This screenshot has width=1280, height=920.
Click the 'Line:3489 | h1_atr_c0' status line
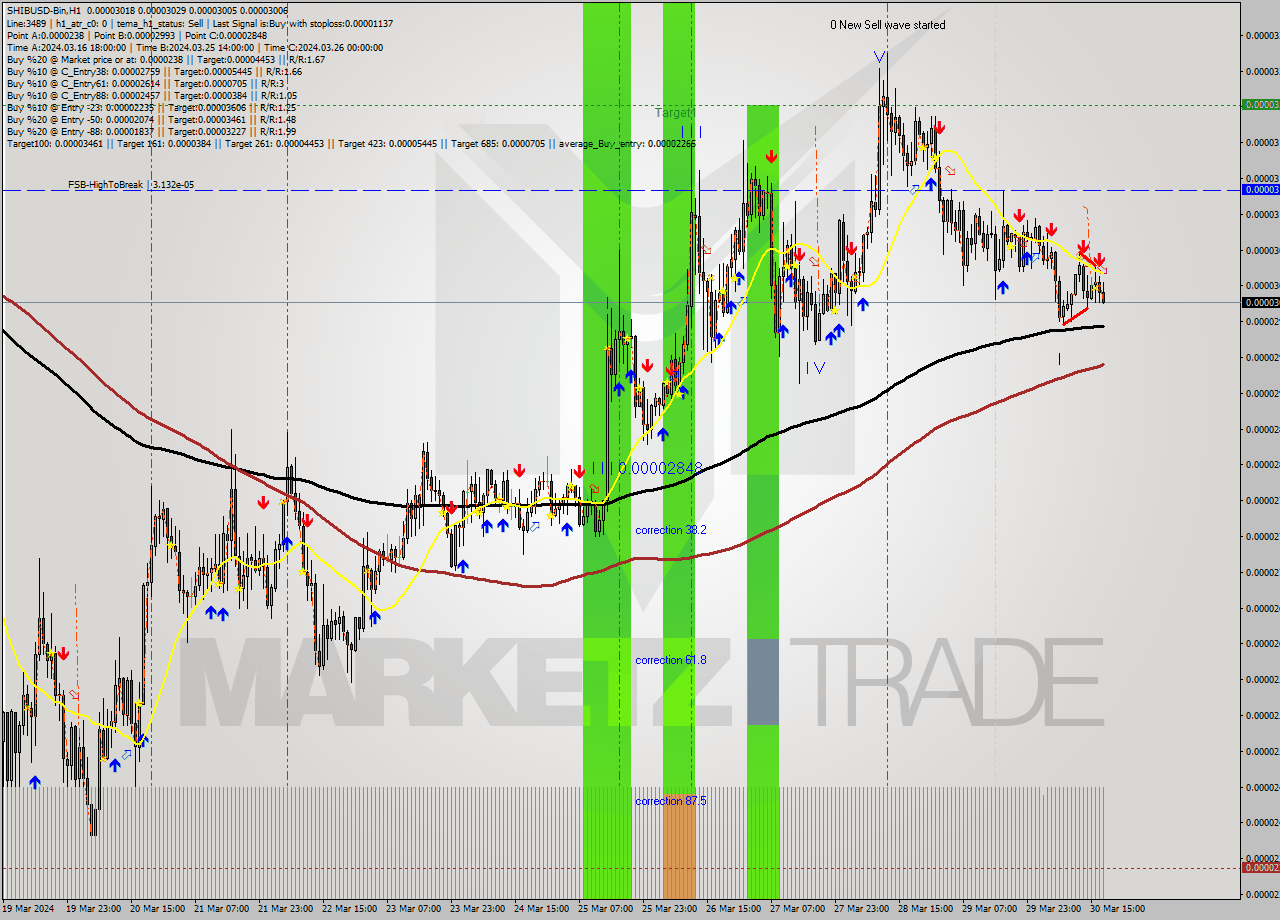click(199, 23)
